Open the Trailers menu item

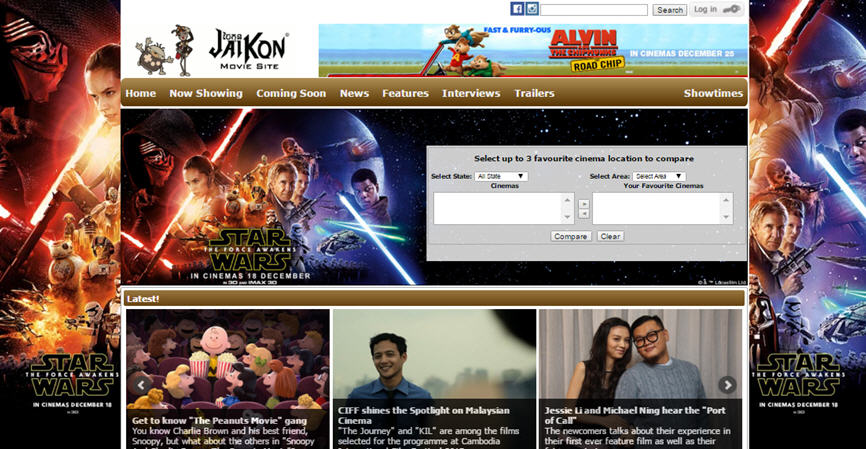[x=534, y=93]
